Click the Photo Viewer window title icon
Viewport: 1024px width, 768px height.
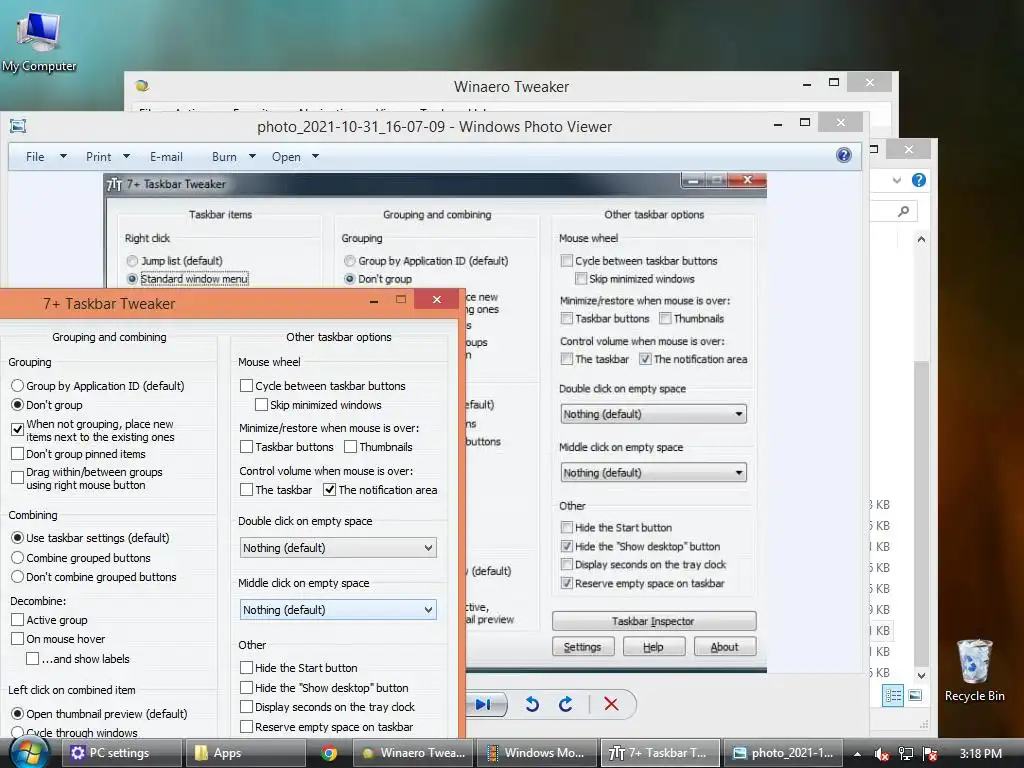click(x=18, y=126)
